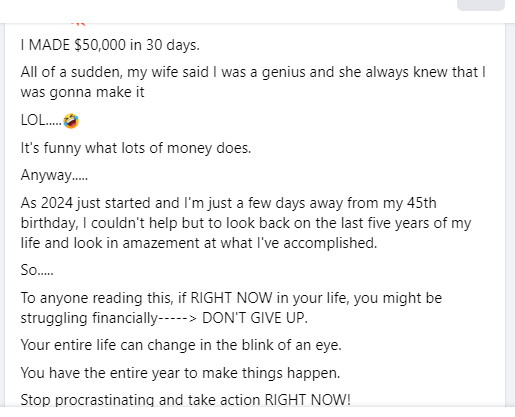
Task: Click the line 'I MADE $50,000 in 30 days.'
Action: click(110, 45)
